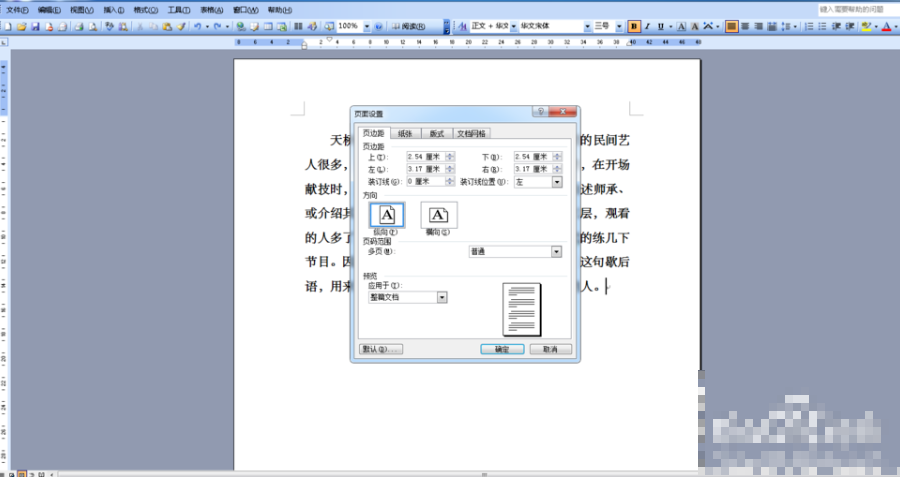The image size is (900, 477).
Task: Align text to the right
Action: 758,26
